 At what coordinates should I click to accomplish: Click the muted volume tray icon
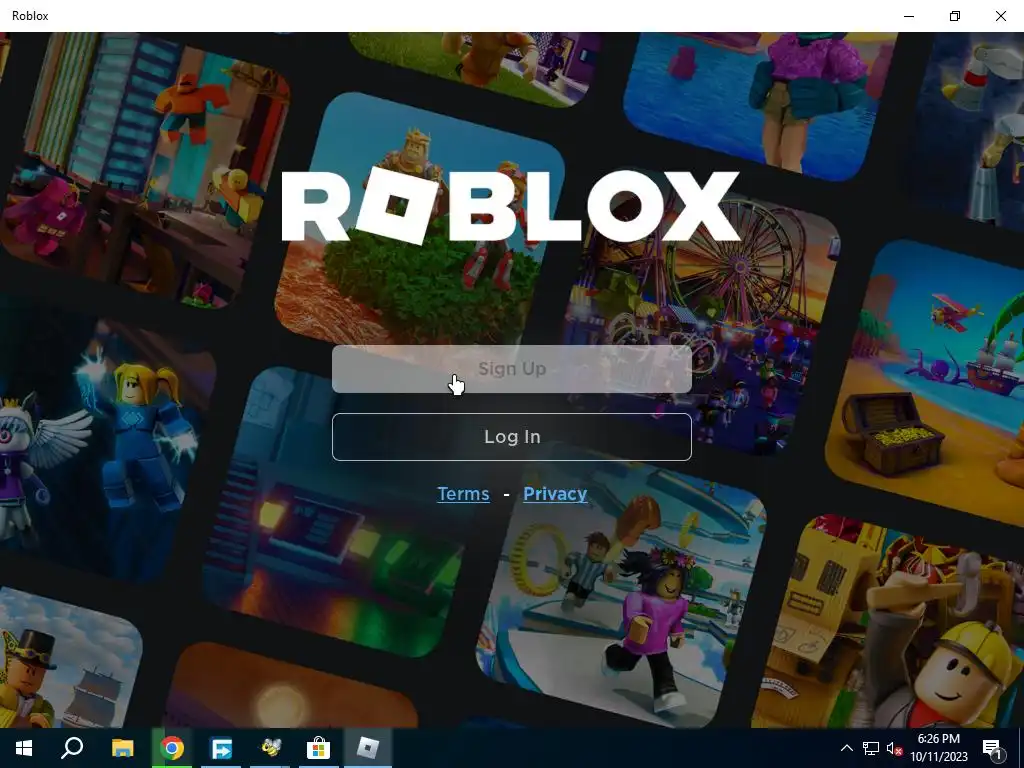tap(894, 748)
